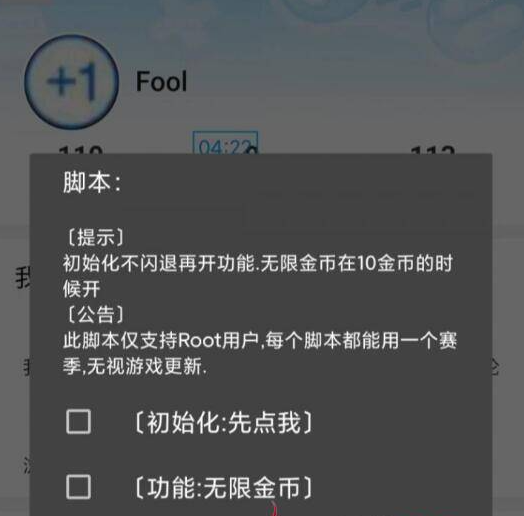Check the 初始化:先点我 checkbox
This screenshot has height=516, width=524.
[x=79, y=422]
